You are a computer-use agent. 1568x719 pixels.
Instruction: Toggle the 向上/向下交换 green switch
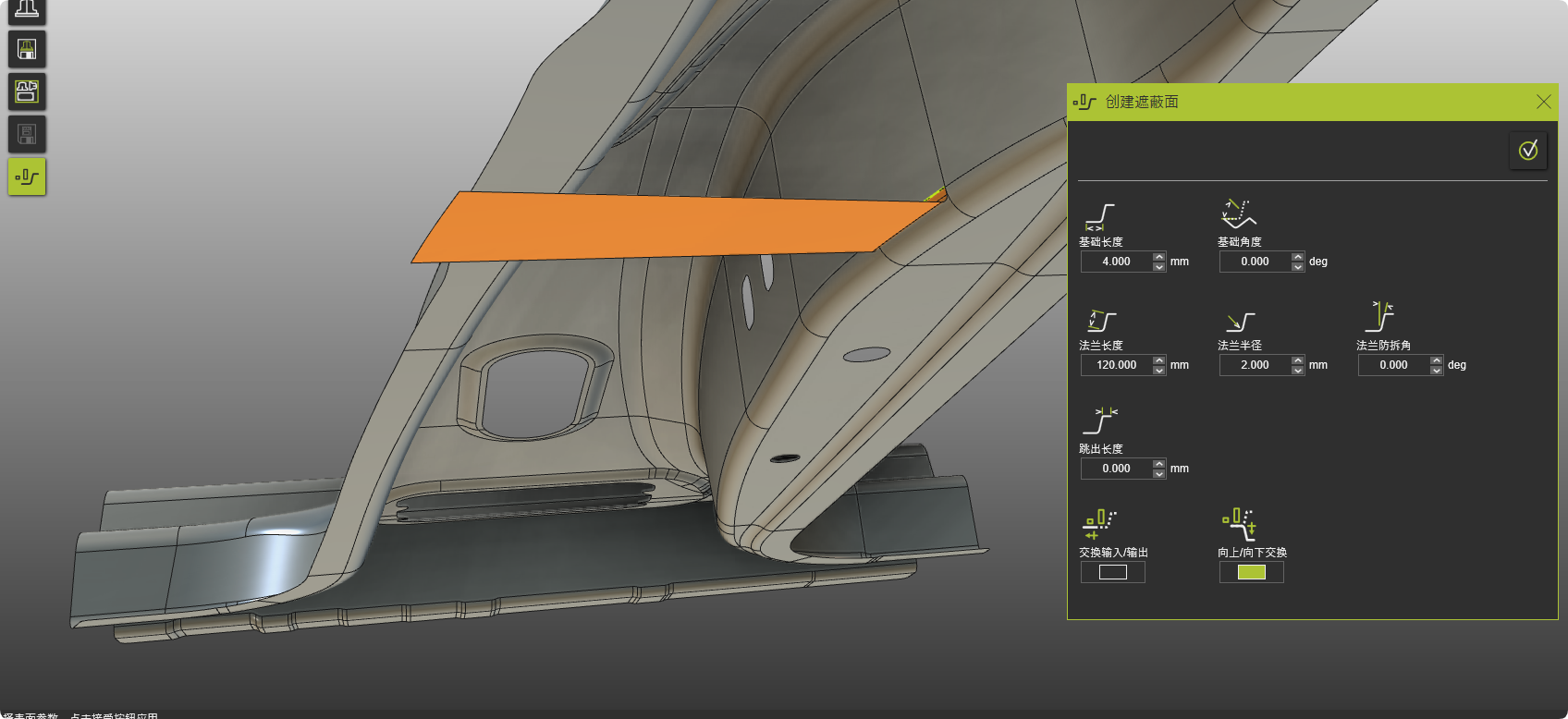[1251, 572]
